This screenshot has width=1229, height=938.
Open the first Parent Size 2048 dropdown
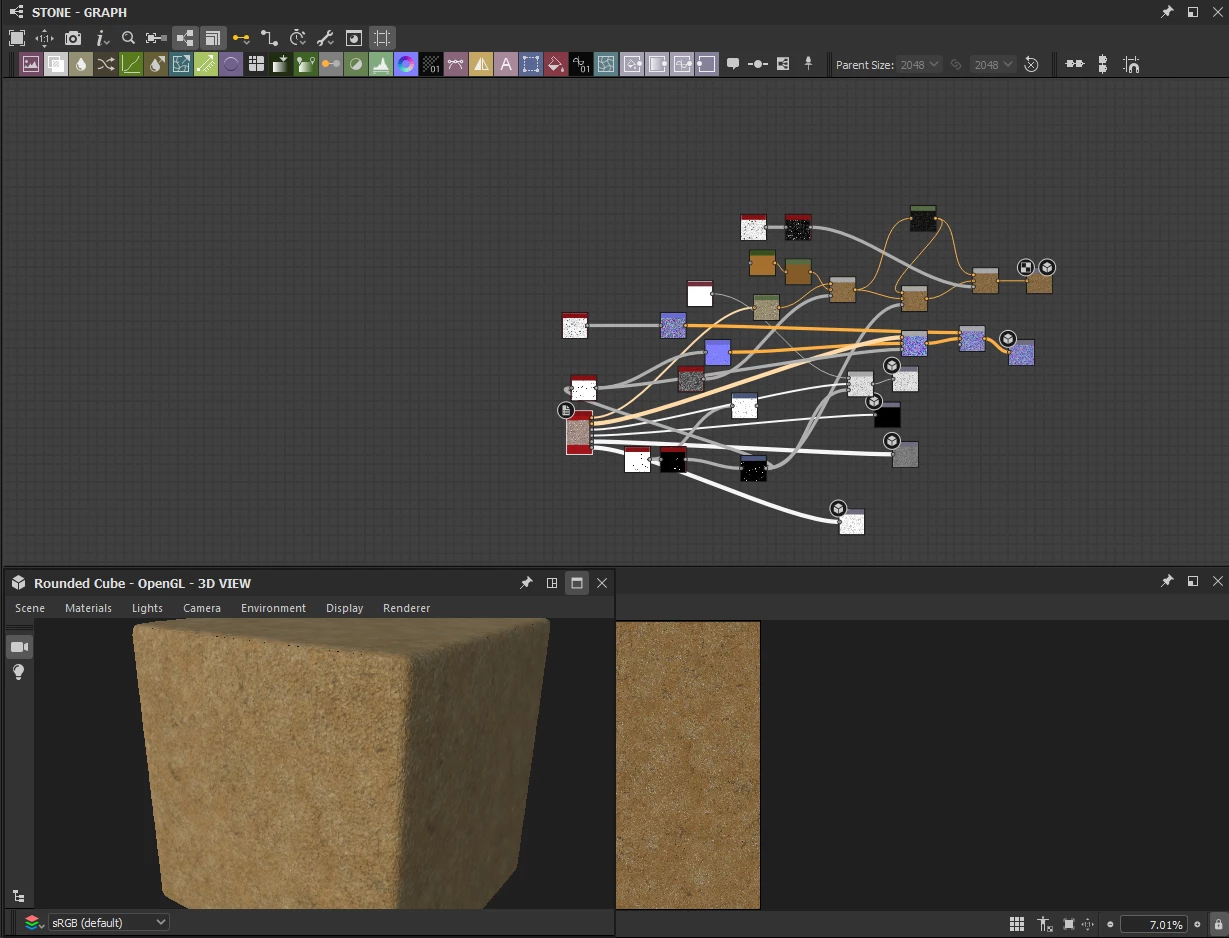[x=919, y=64]
